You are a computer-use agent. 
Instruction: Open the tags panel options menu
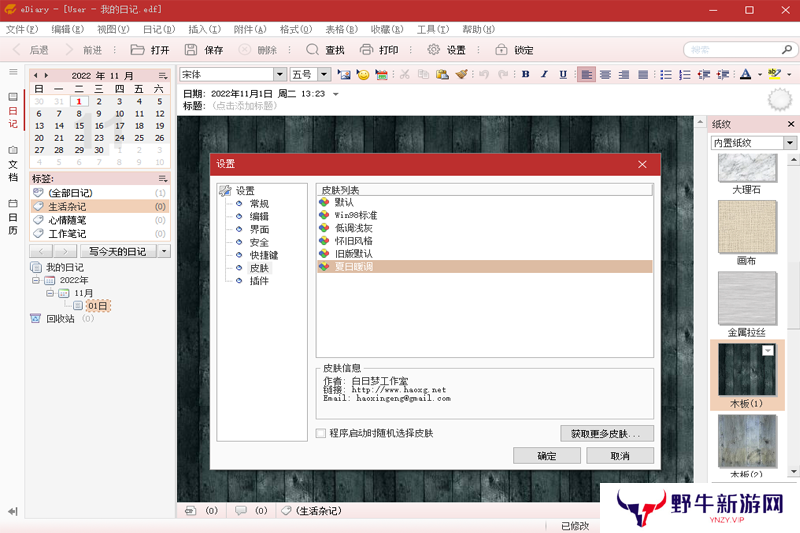click(163, 179)
